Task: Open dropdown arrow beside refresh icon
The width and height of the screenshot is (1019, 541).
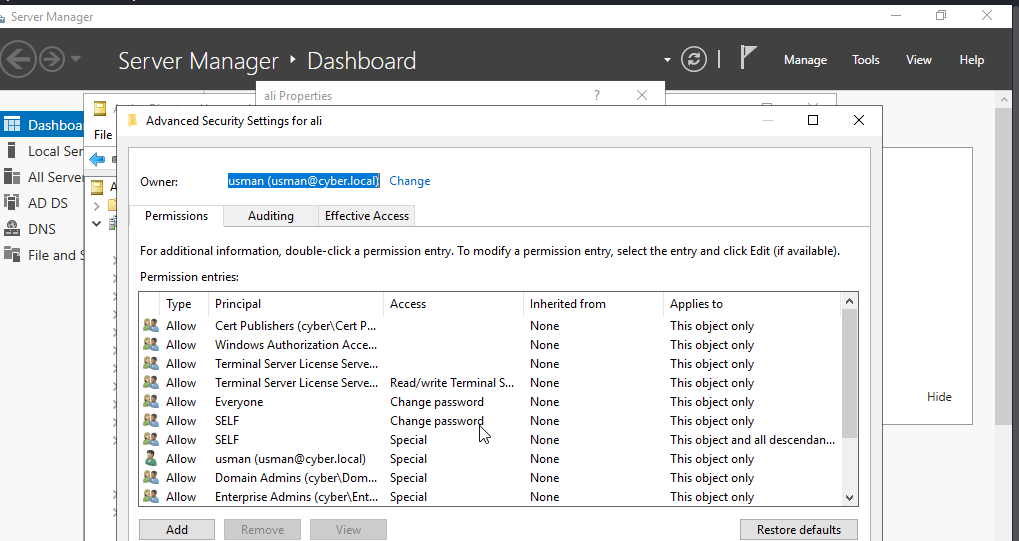Action: click(667, 60)
